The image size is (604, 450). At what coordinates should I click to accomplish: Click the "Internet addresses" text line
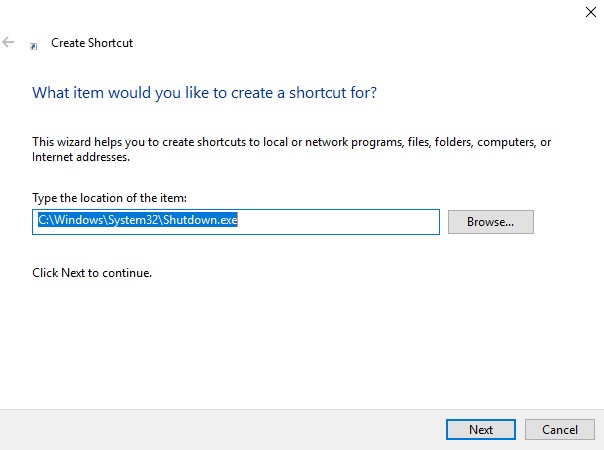click(x=81, y=157)
